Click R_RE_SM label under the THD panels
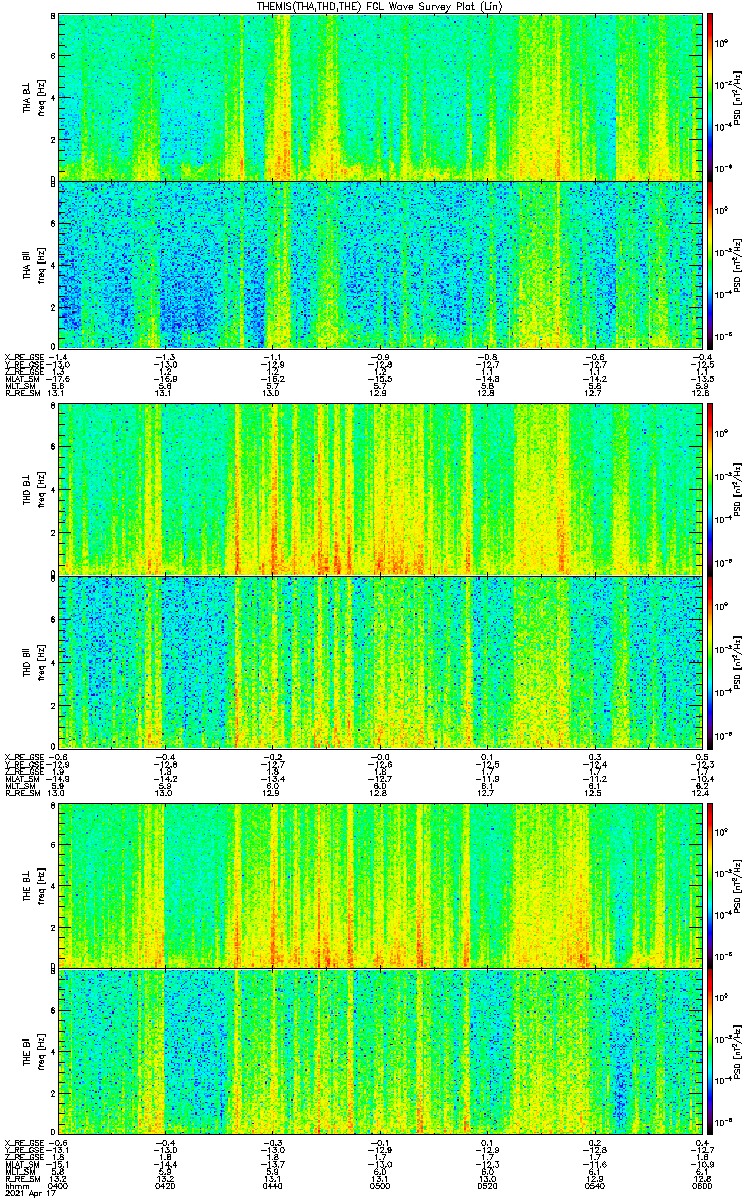This screenshot has width=750, height=1200. pos(22,793)
